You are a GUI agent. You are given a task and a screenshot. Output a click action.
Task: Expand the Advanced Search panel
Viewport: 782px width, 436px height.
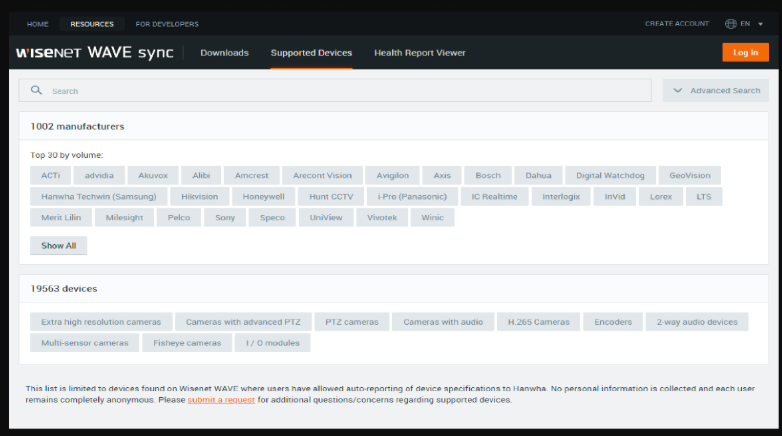716,90
